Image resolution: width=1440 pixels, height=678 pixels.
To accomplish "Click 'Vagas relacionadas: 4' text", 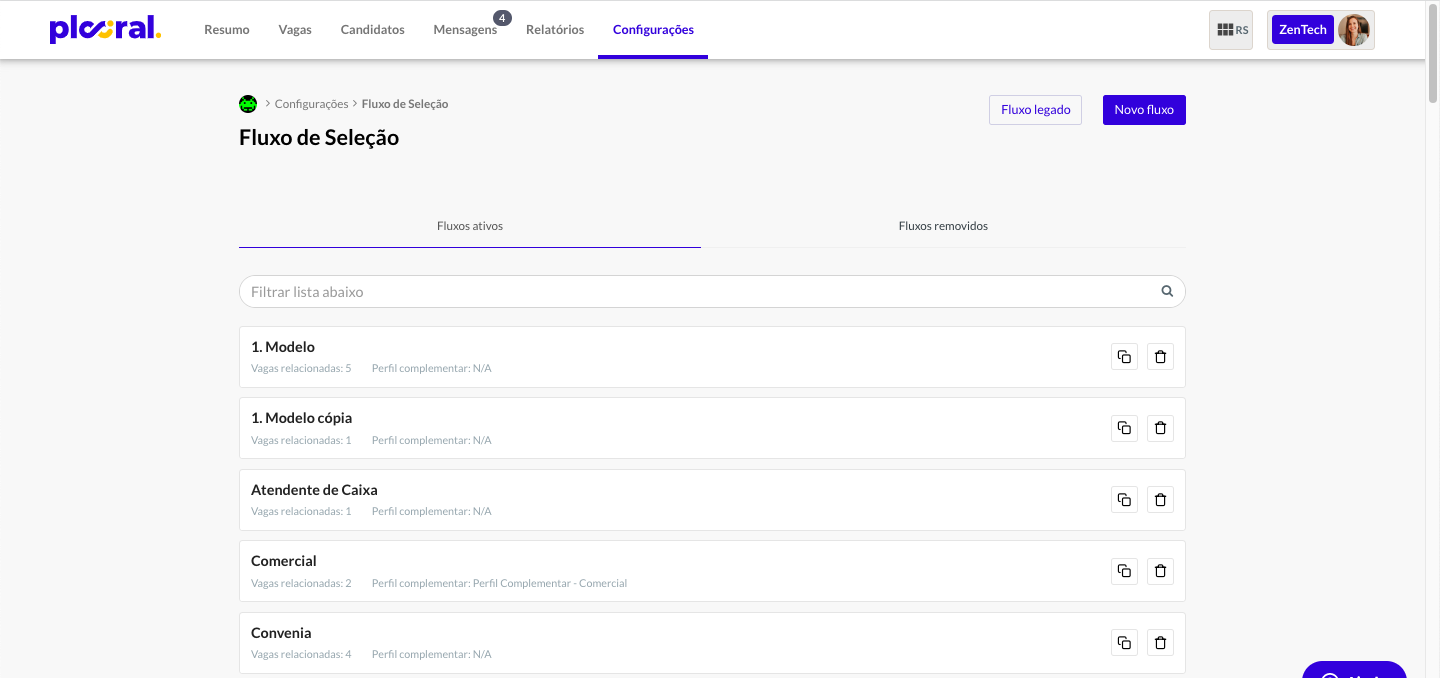I will click(x=301, y=654).
